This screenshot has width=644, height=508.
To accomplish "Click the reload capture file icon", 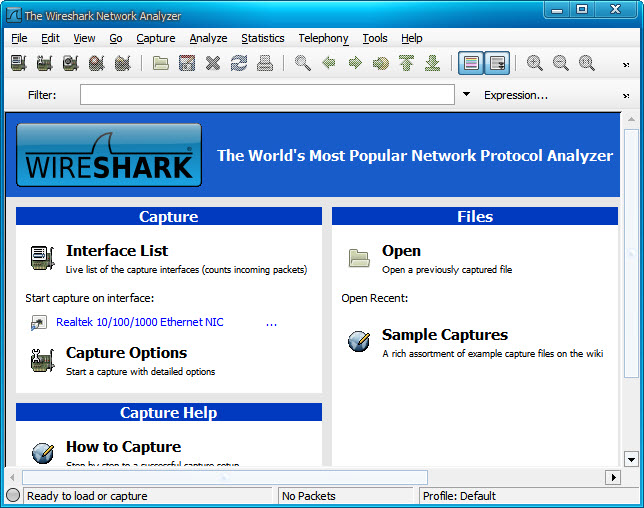I will click(238, 64).
